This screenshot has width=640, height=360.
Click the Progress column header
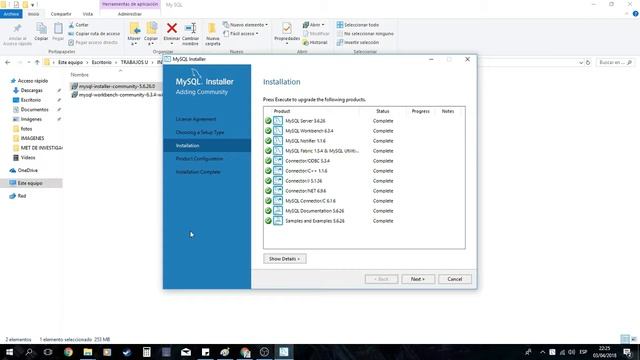point(420,111)
